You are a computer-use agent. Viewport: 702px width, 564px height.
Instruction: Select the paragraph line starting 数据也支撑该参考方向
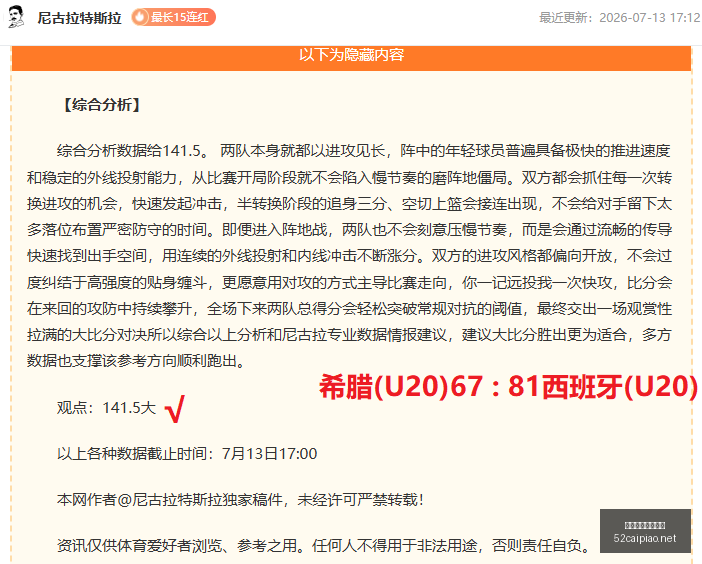point(136,361)
